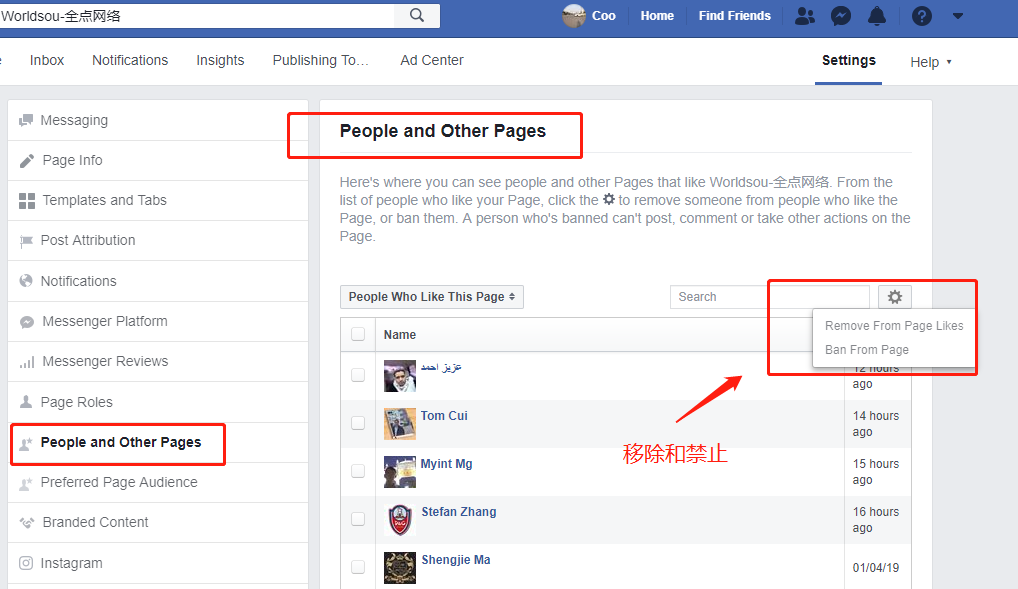Check the box for Stefan Zhang

pyautogui.click(x=358, y=519)
